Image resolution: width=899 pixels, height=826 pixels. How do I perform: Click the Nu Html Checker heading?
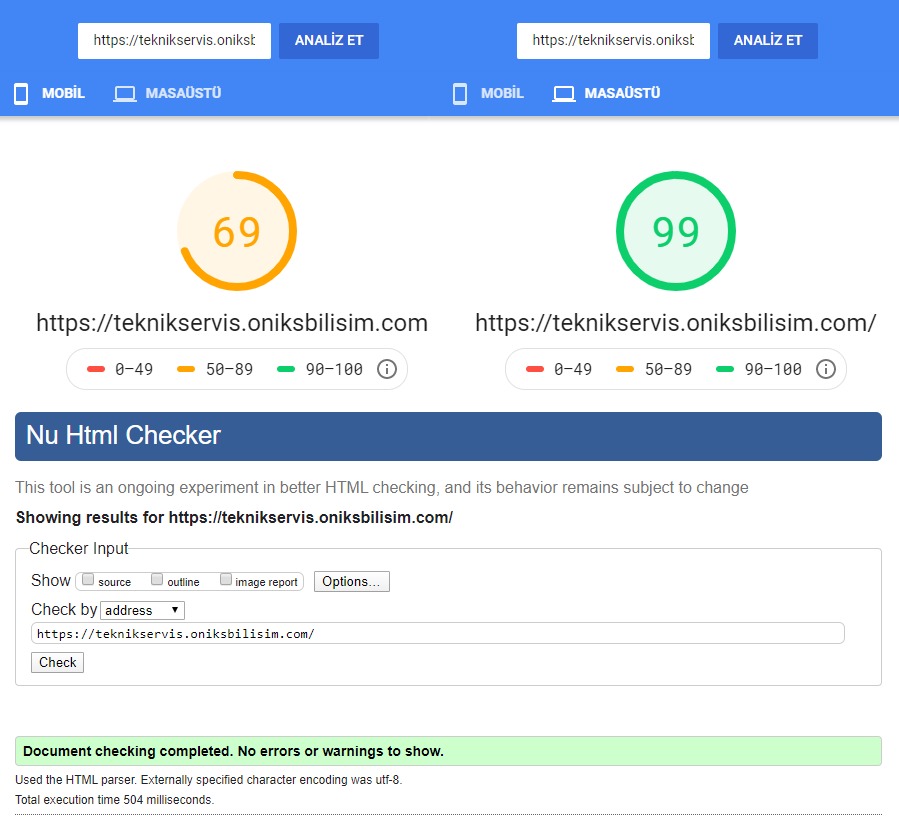123,435
